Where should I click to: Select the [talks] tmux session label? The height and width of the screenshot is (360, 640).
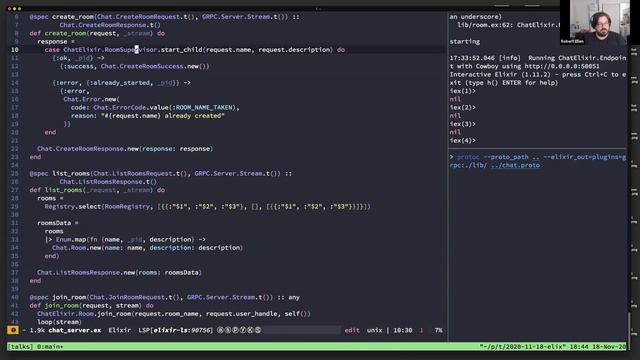[x=20, y=347]
